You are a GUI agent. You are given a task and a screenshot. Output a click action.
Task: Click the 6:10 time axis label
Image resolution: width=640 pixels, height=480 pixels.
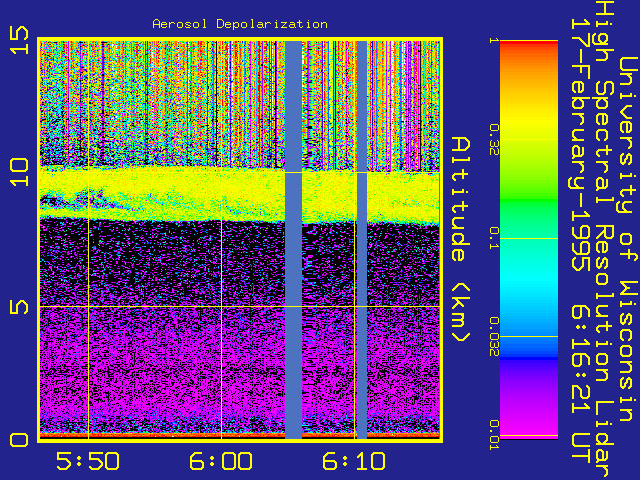(x=354, y=462)
